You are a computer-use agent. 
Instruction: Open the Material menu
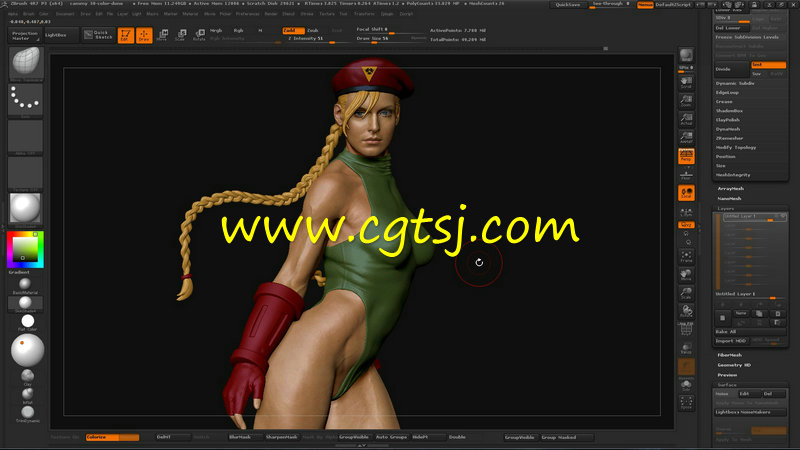190,14
